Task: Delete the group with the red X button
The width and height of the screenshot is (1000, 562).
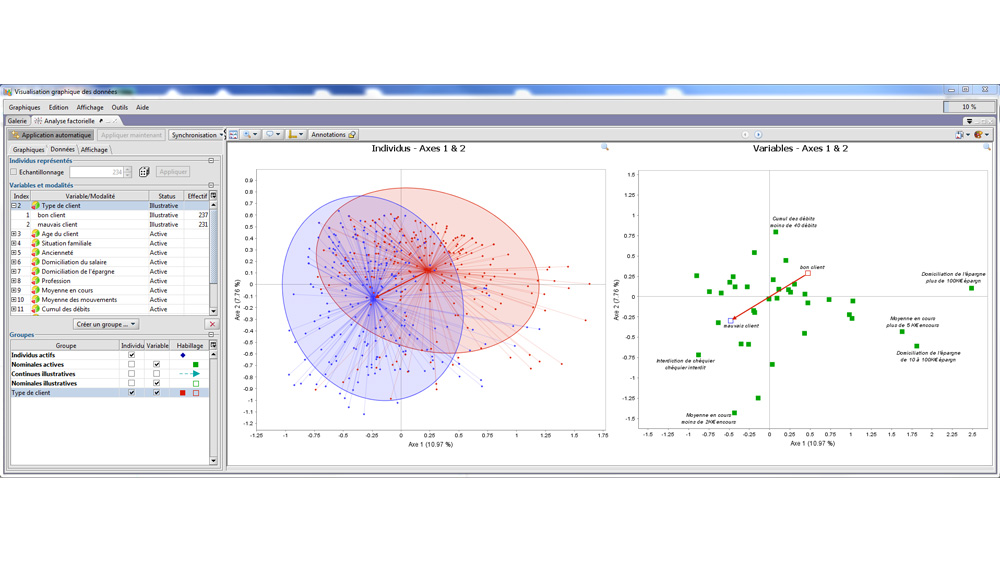Action: (212, 324)
